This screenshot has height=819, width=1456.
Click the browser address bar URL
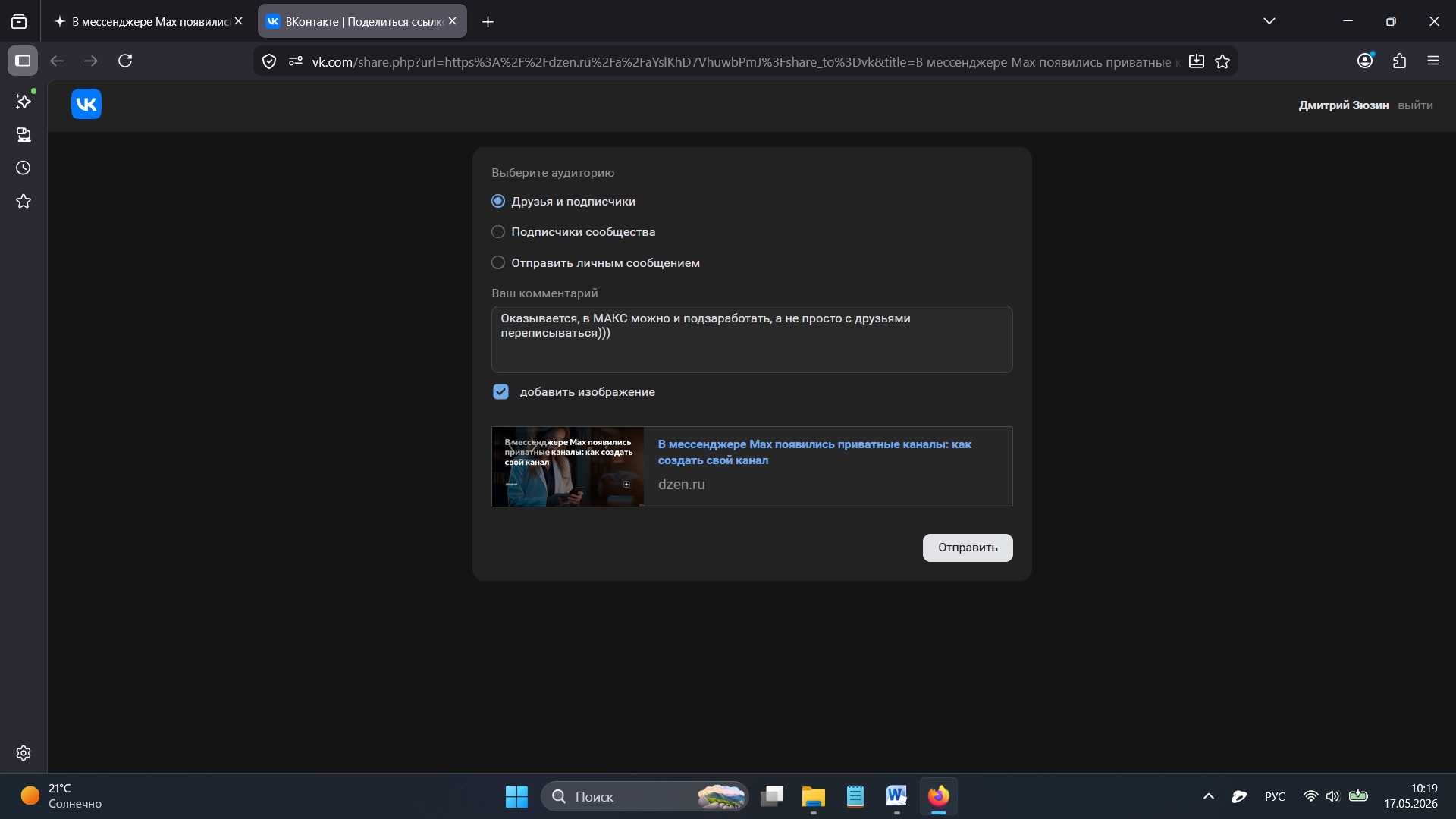click(x=745, y=61)
